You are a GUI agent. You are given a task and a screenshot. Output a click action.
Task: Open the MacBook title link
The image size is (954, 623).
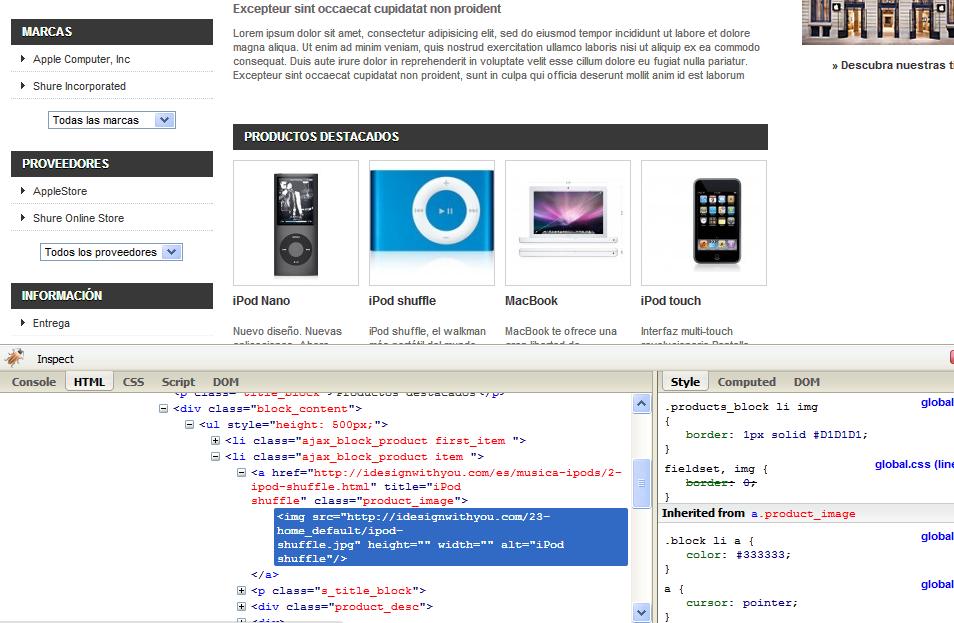(531, 301)
